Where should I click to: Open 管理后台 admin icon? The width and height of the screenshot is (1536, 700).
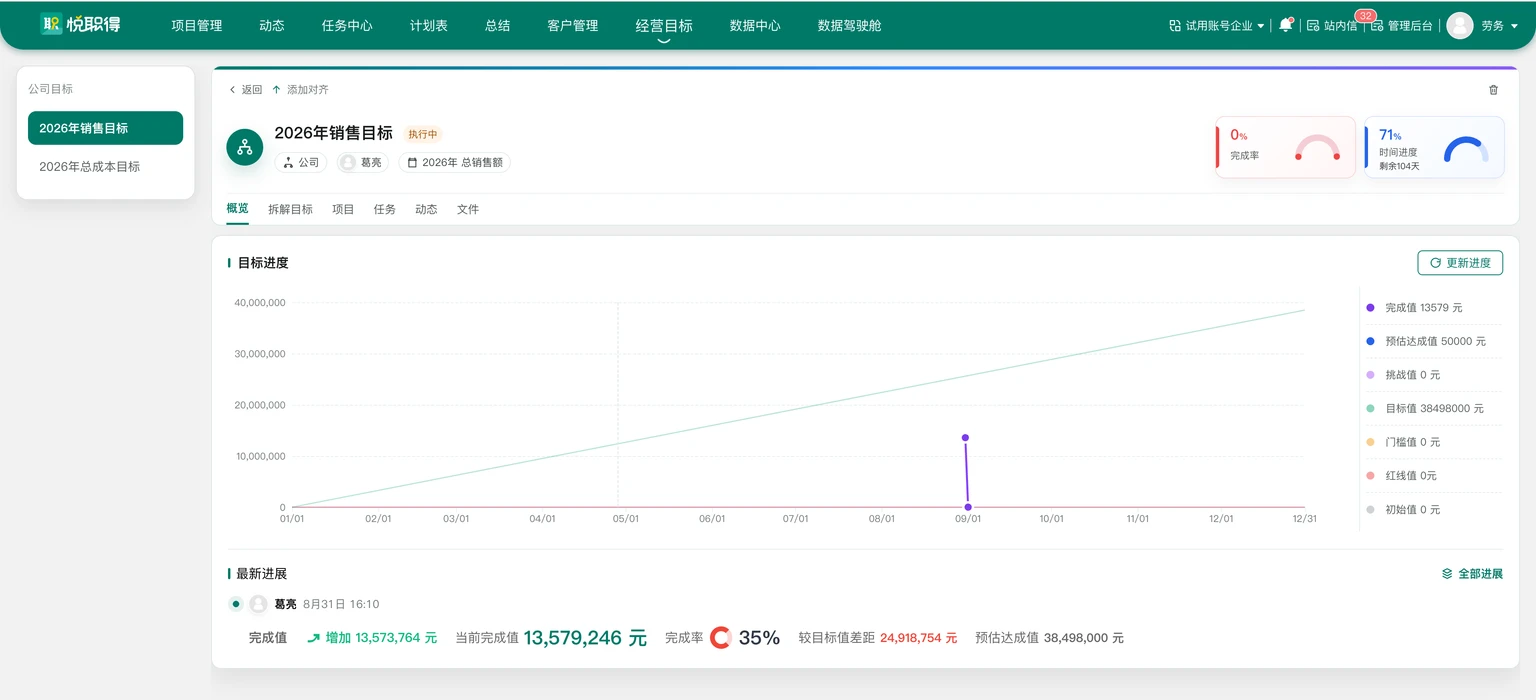[1377, 26]
